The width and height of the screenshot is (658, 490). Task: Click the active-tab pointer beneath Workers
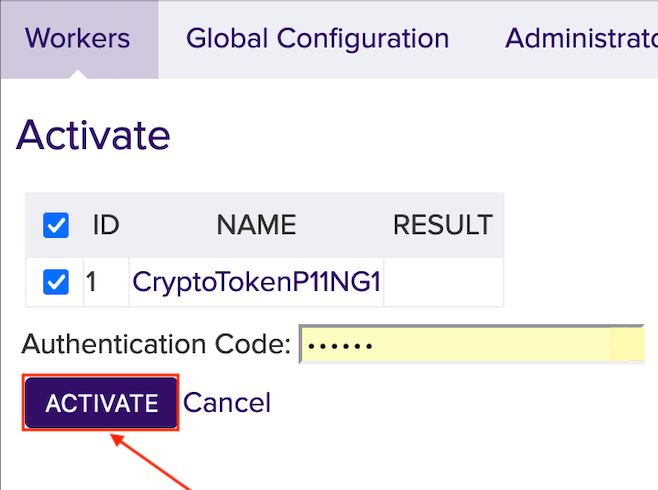point(79,74)
